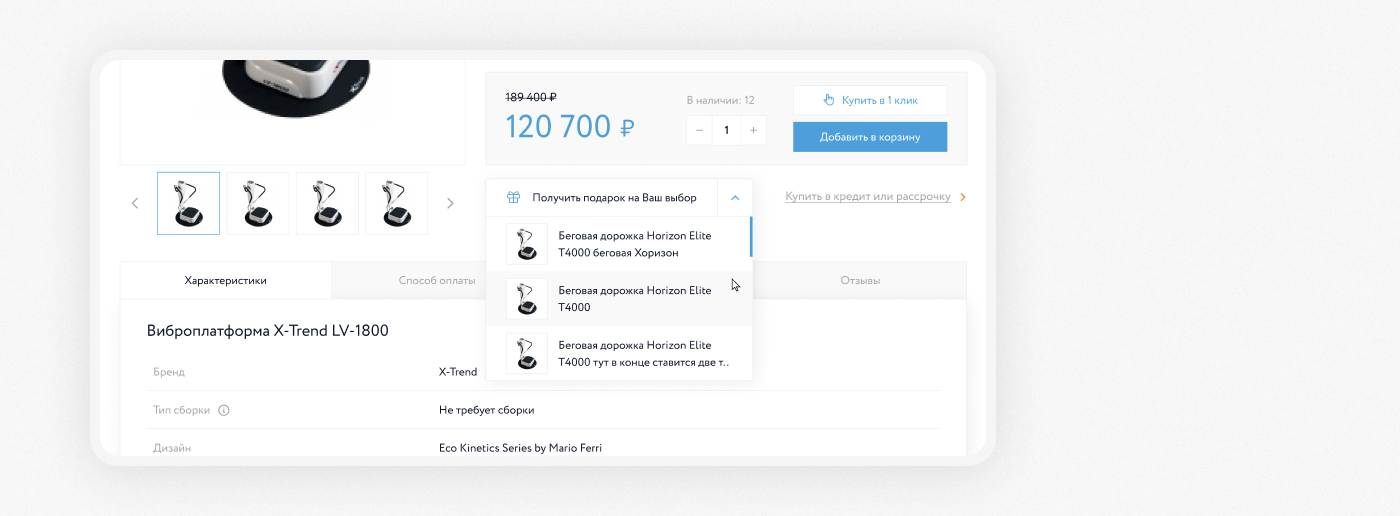This screenshot has width=1400, height=516.
Task: Click the X-Trend brand value
Action: [x=458, y=372]
